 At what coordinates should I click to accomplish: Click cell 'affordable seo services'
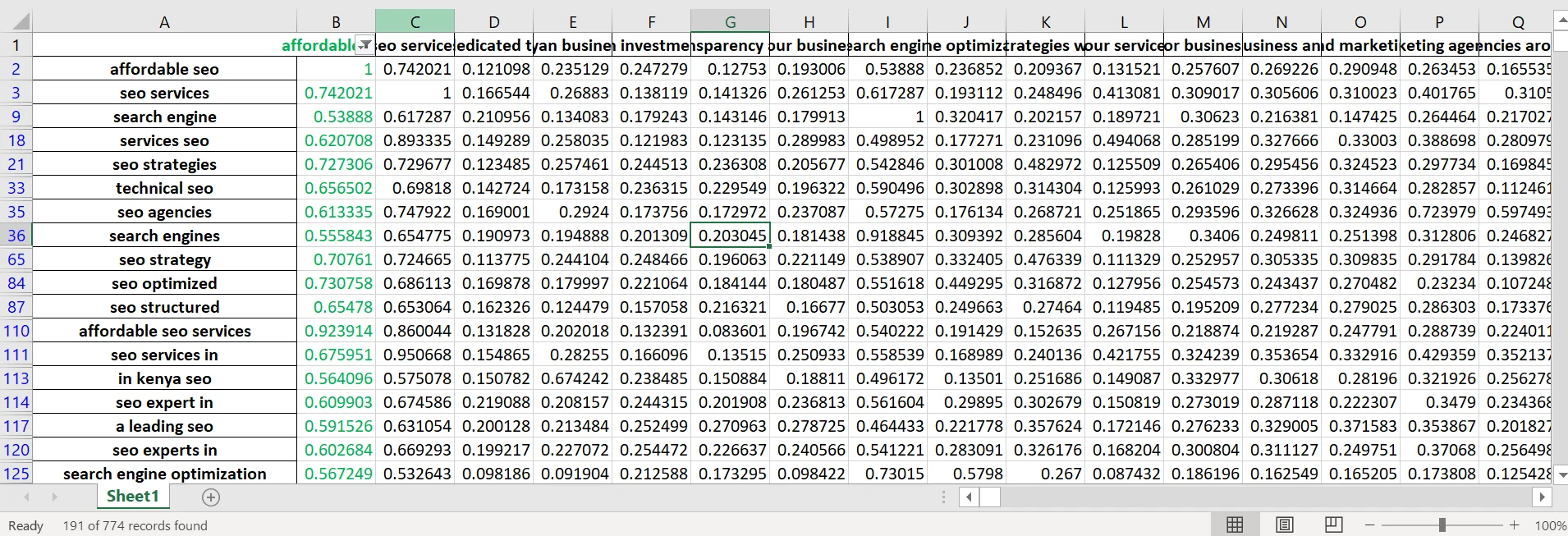(164, 331)
